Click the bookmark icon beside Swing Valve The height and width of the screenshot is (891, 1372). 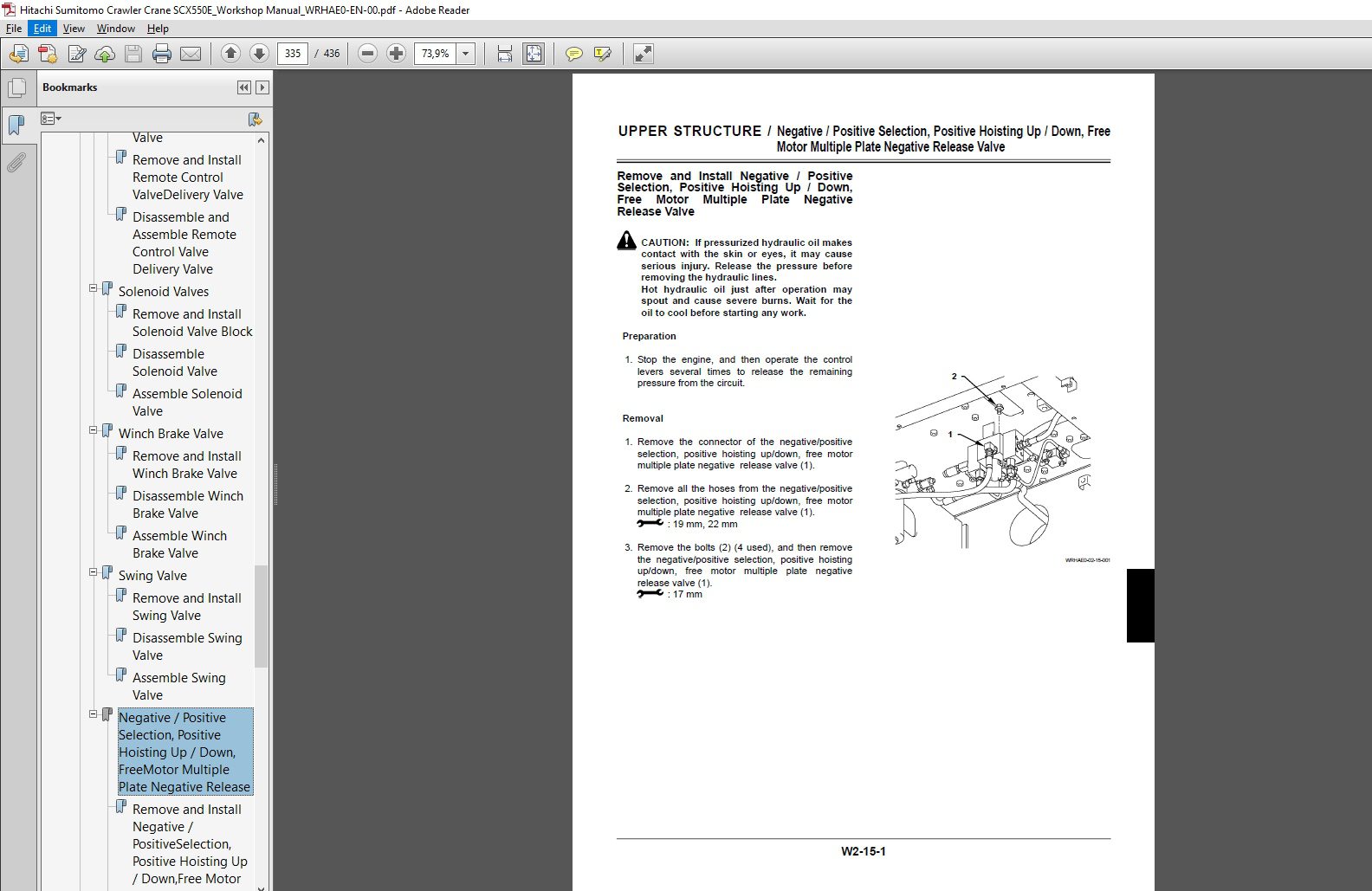[107, 573]
